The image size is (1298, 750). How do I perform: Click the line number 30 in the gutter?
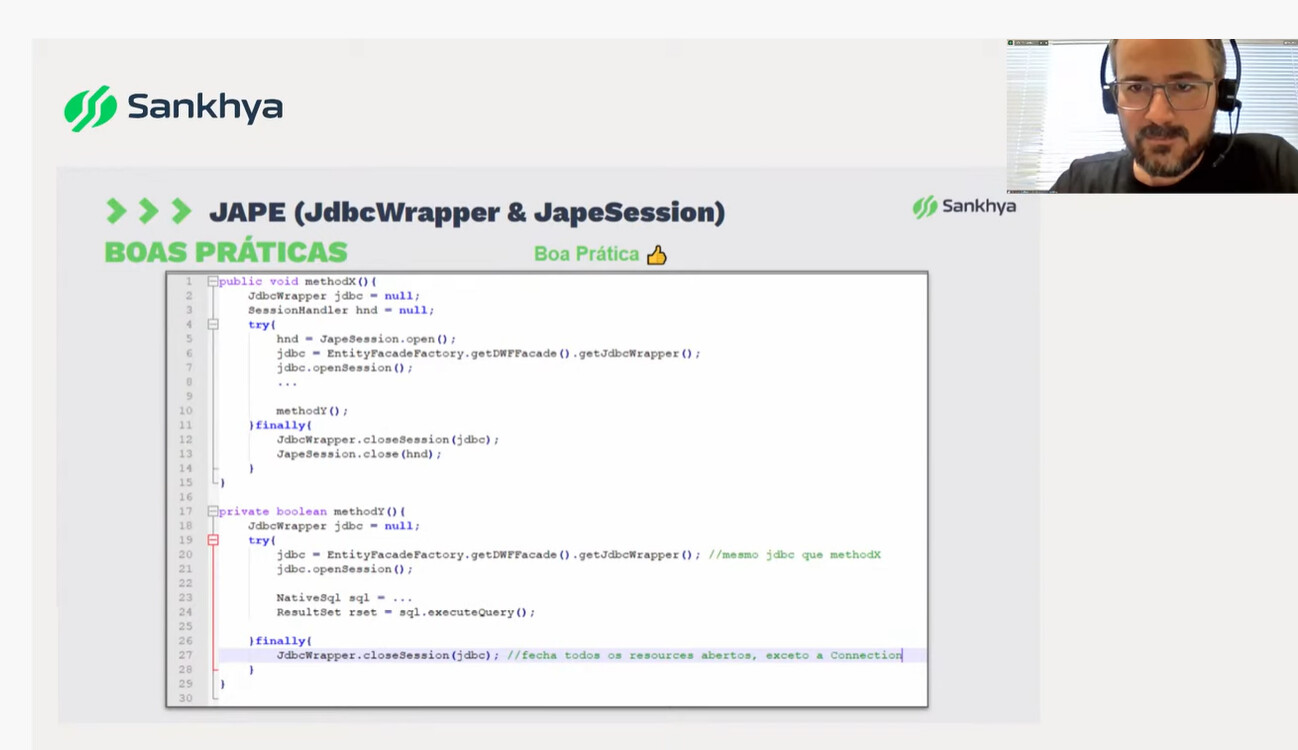(185, 699)
